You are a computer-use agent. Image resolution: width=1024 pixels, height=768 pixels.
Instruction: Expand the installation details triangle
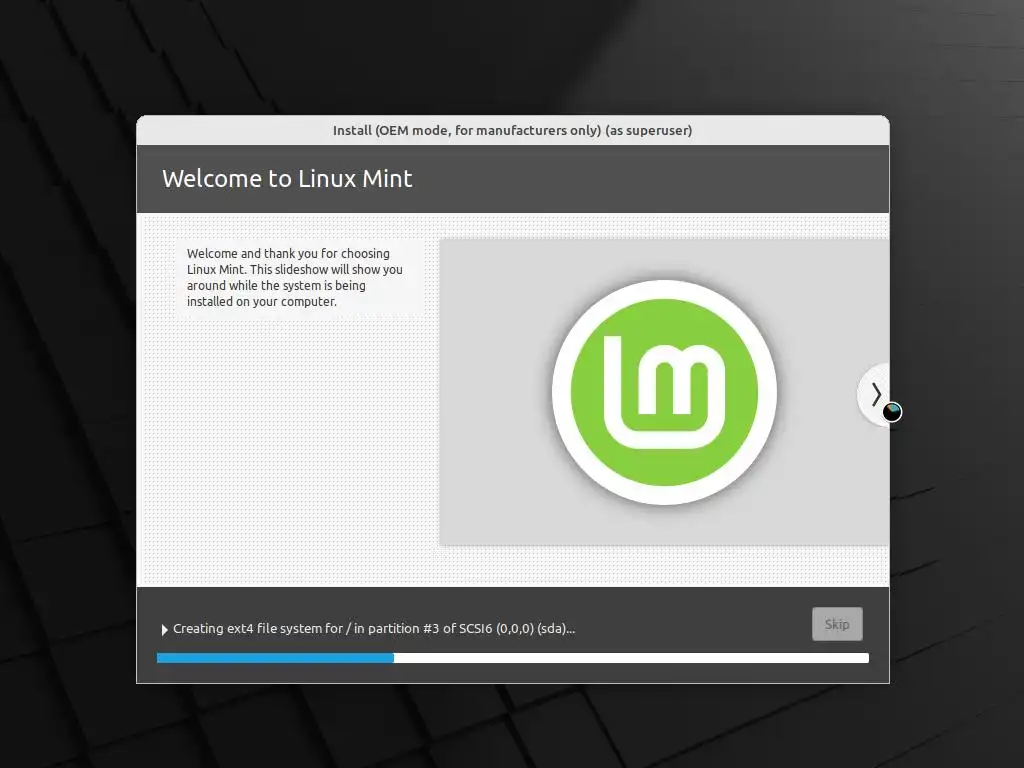pyautogui.click(x=165, y=630)
